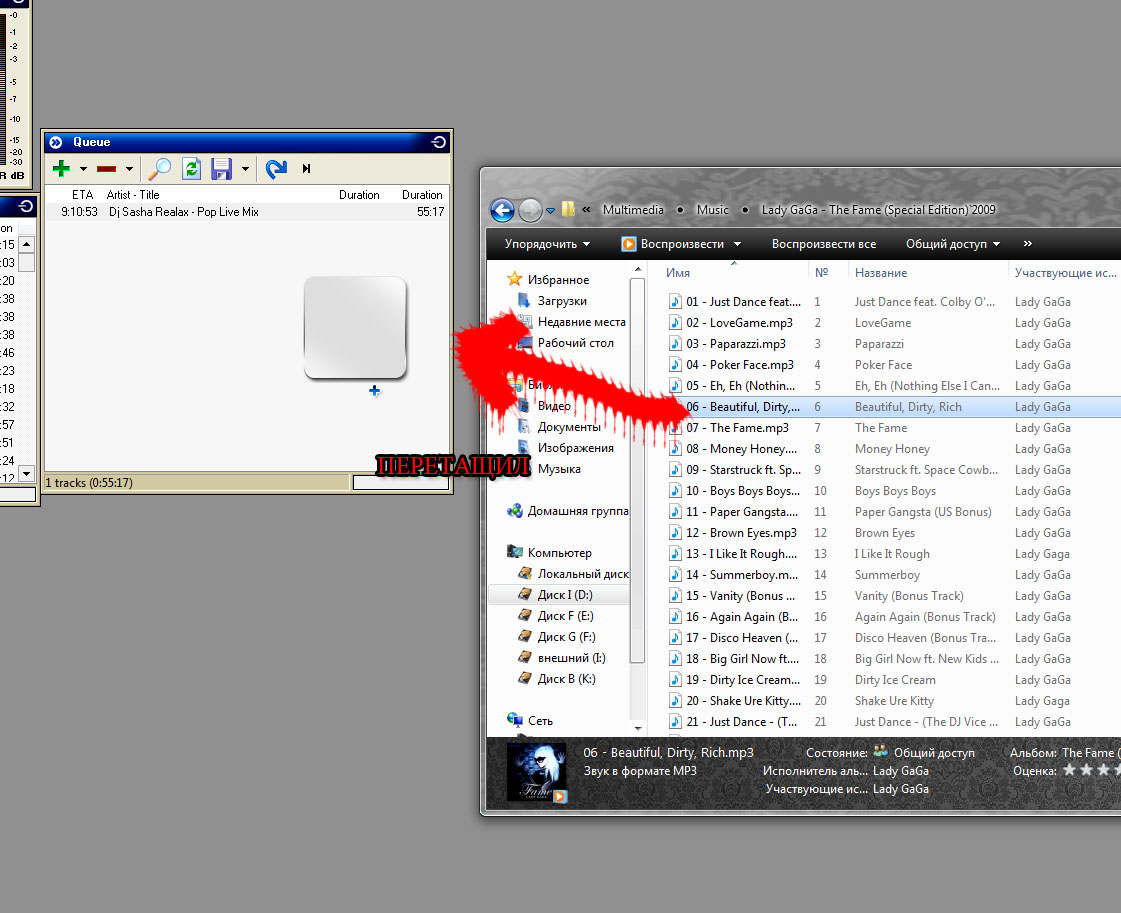Click the skip-to-next icon in Queue toolbar
Viewport: 1121px width, 913px height.
pos(306,169)
